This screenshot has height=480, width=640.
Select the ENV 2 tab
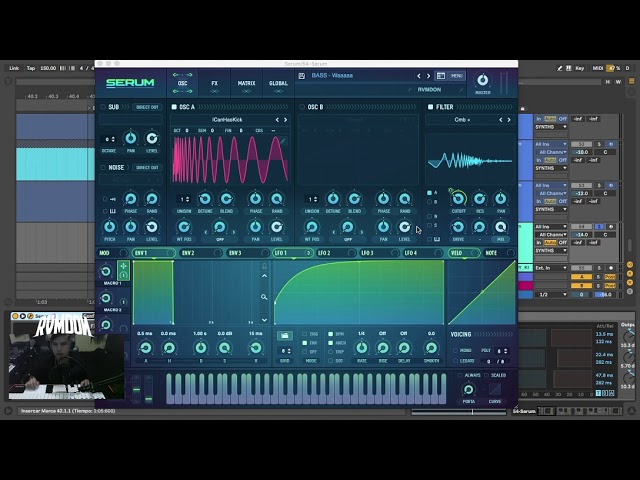point(202,253)
